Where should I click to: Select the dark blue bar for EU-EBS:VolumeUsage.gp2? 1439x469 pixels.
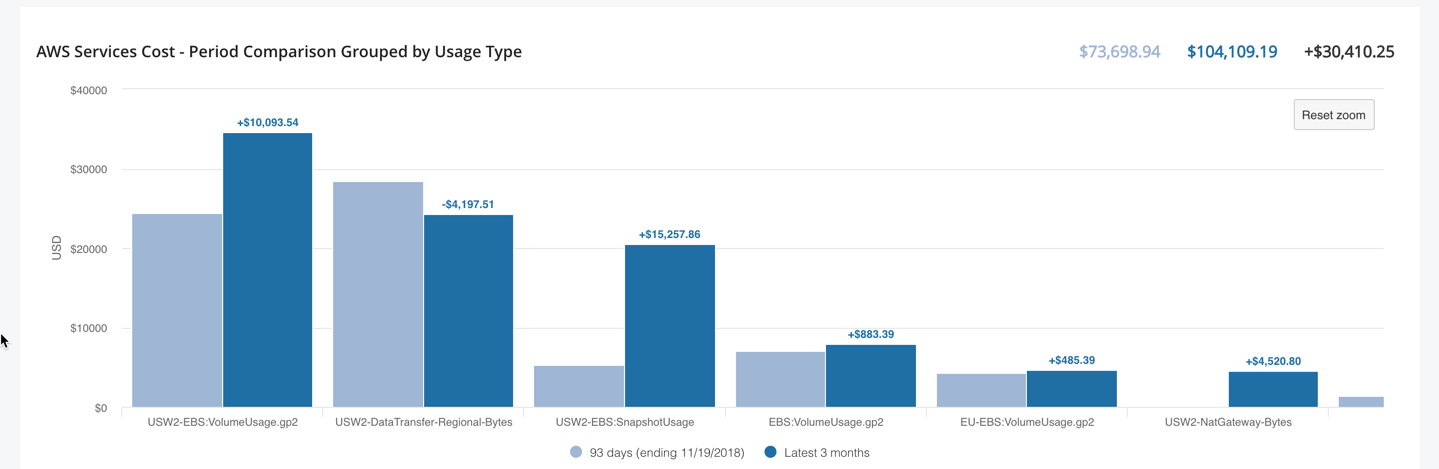[1072, 389]
